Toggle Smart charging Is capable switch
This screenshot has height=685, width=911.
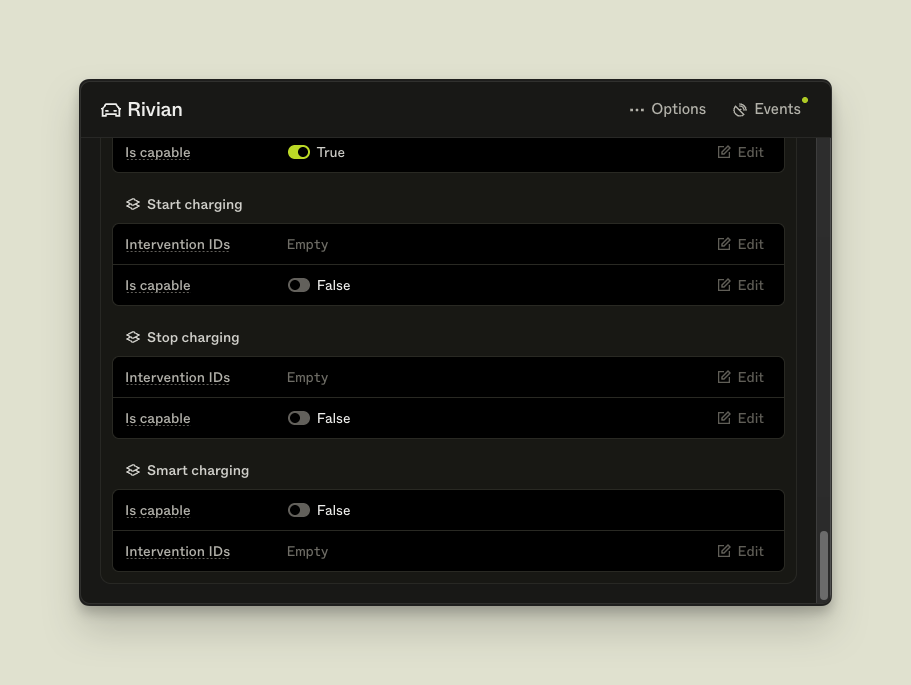coord(299,510)
